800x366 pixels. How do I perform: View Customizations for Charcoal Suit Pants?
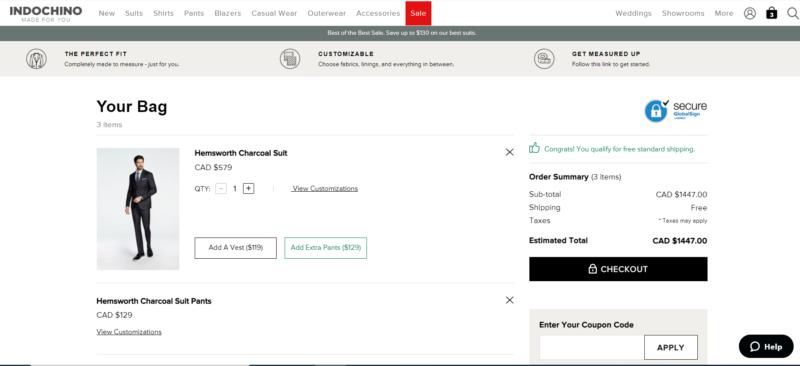click(129, 332)
